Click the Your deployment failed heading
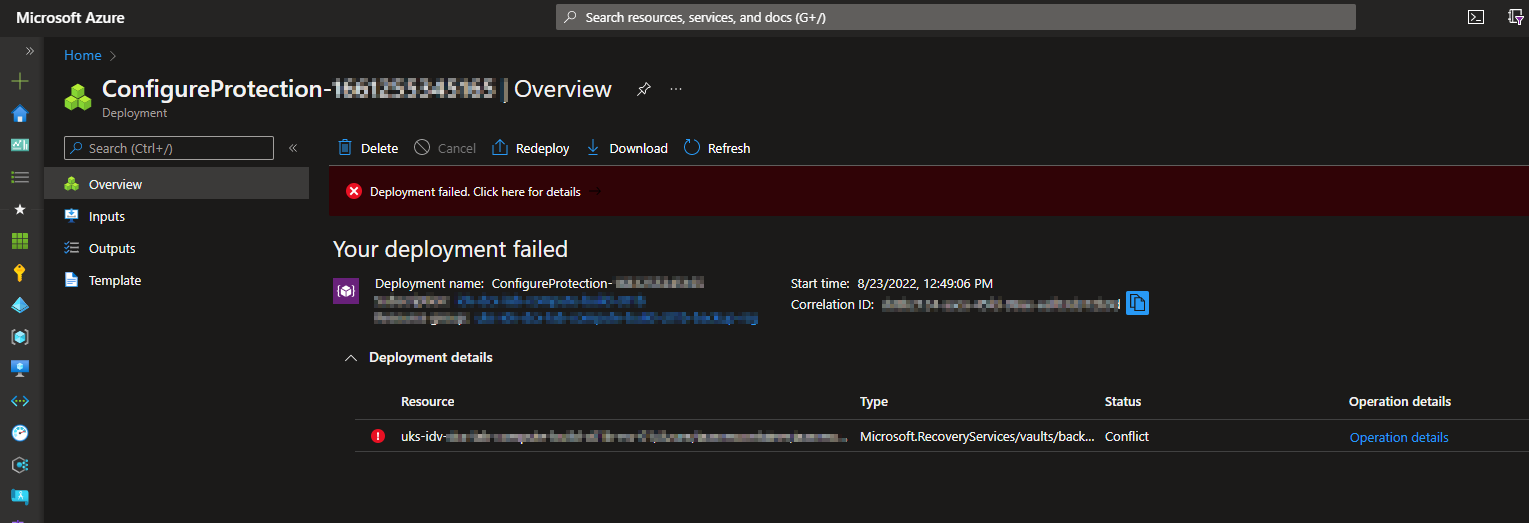The width and height of the screenshot is (1529, 523). pos(450,249)
